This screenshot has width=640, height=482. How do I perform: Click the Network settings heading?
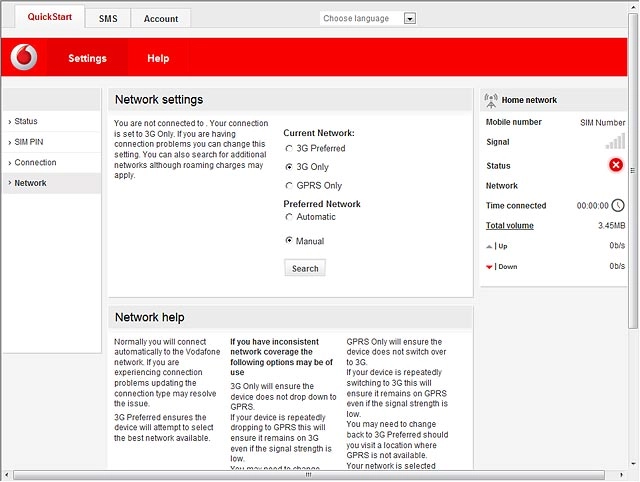(x=159, y=100)
